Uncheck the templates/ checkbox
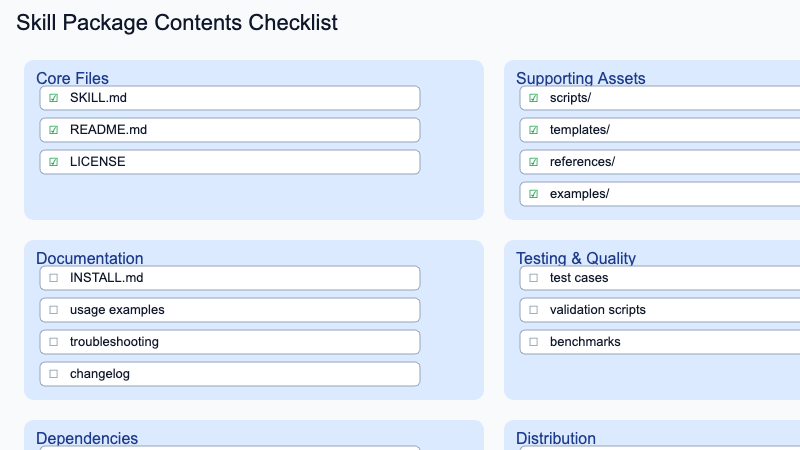Screen dimensions: 800x450 534,130
